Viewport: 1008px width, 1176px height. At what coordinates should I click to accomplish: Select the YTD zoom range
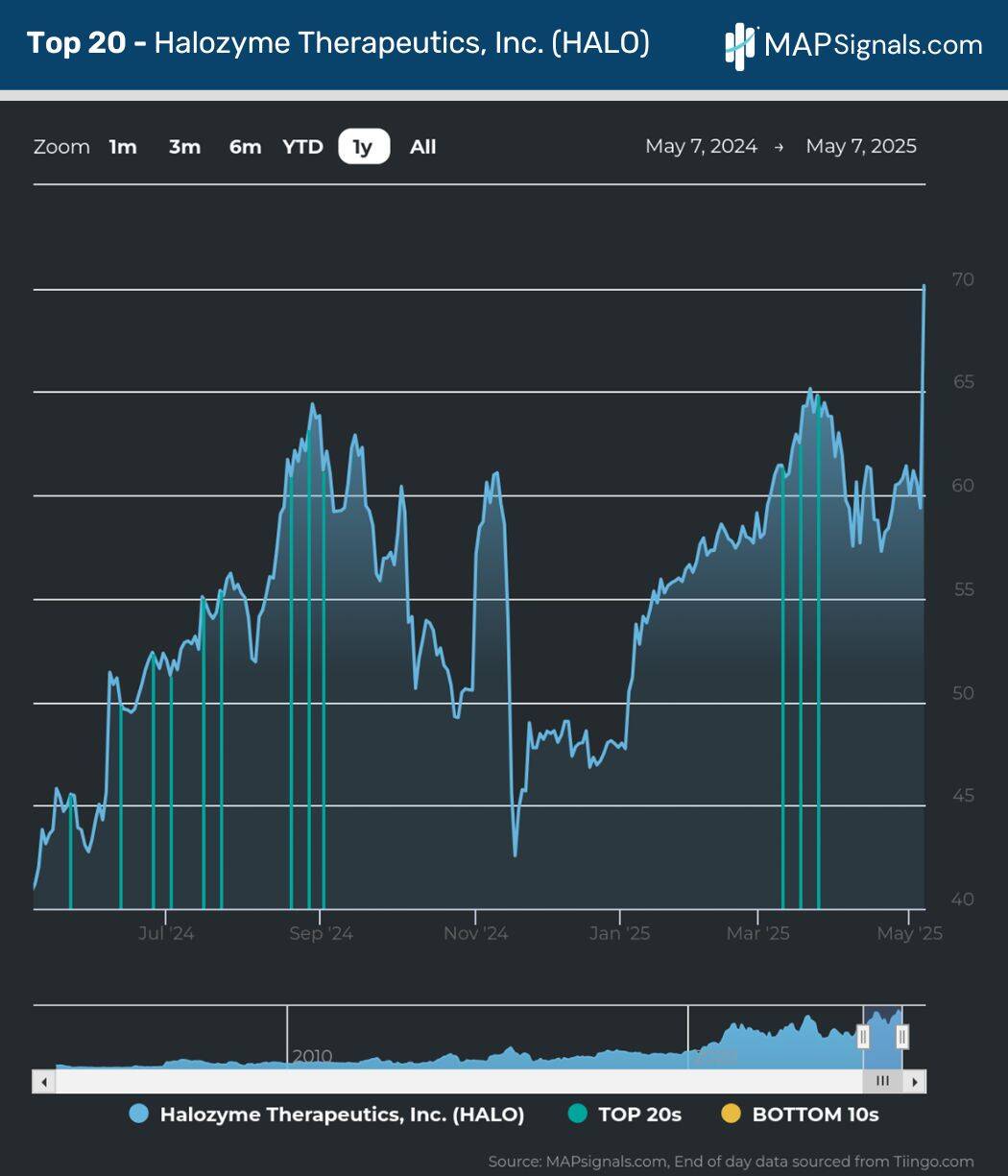[x=302, y=147]
